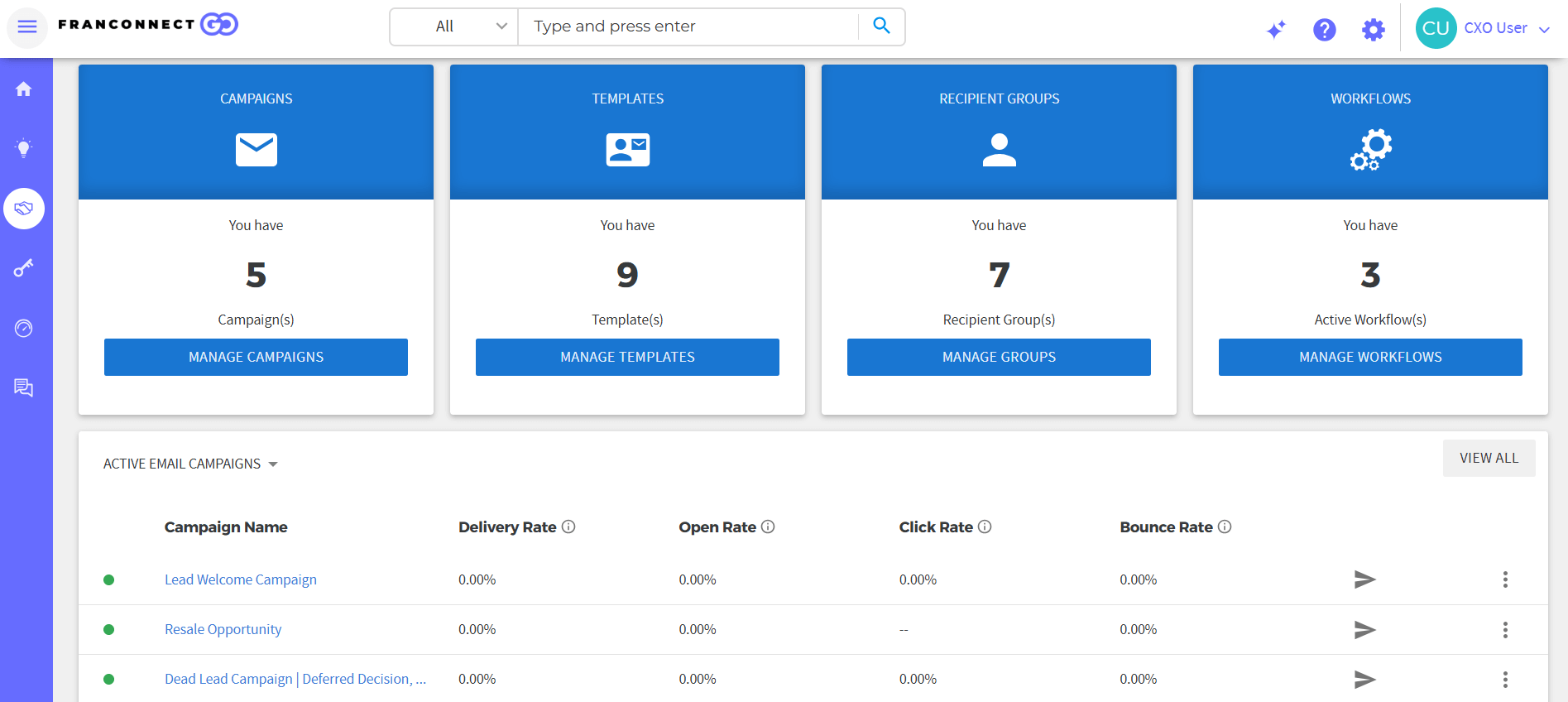This screenshot has height=702, width=1568.
Task: Show Delivery Rate info tooltip icon
Action: click(568, 526)
